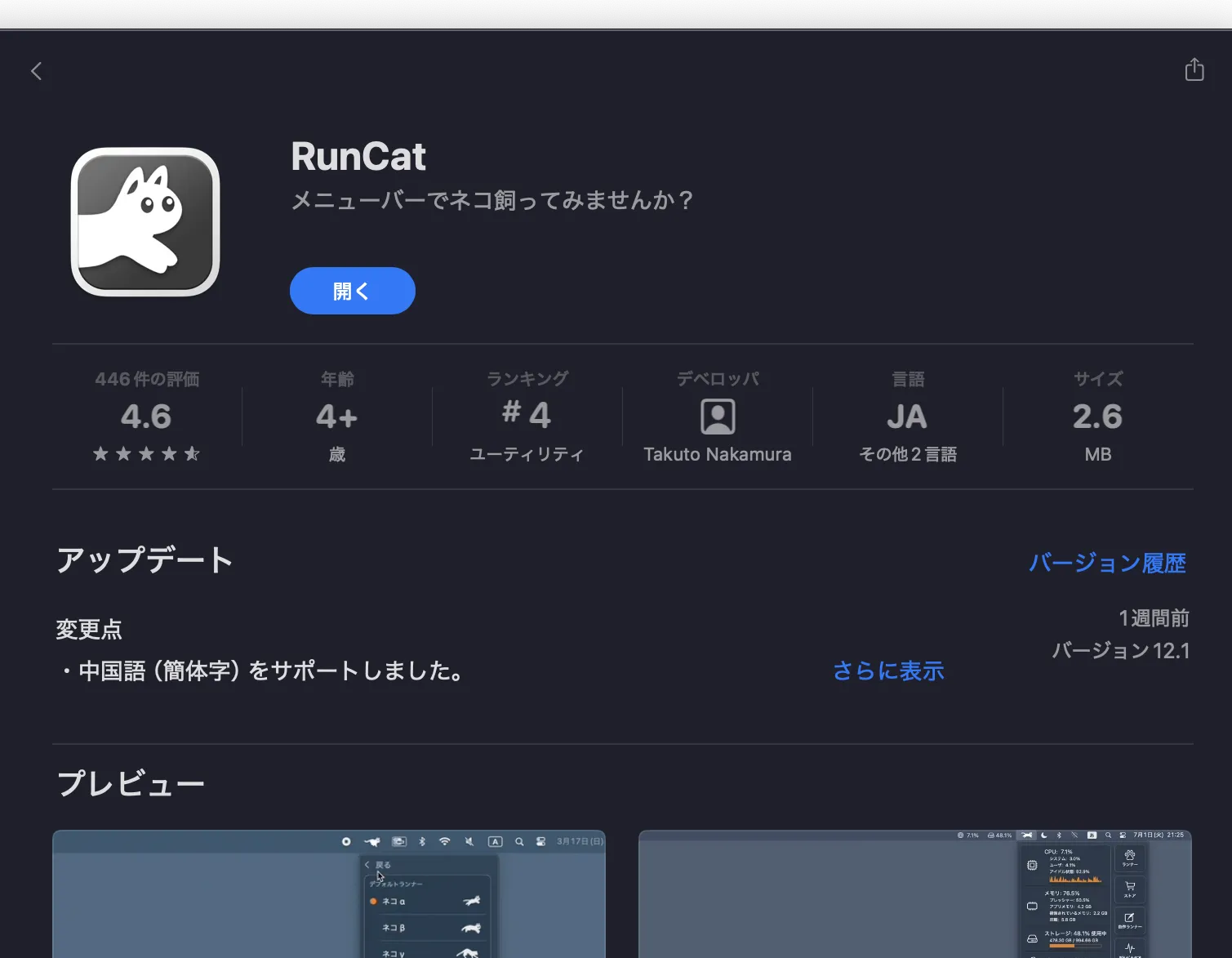Open the second preview screenshot showing CPU stats
The height and width of the screenshot is (958, 1232).
pyautogui.click(x=915, y=894)
